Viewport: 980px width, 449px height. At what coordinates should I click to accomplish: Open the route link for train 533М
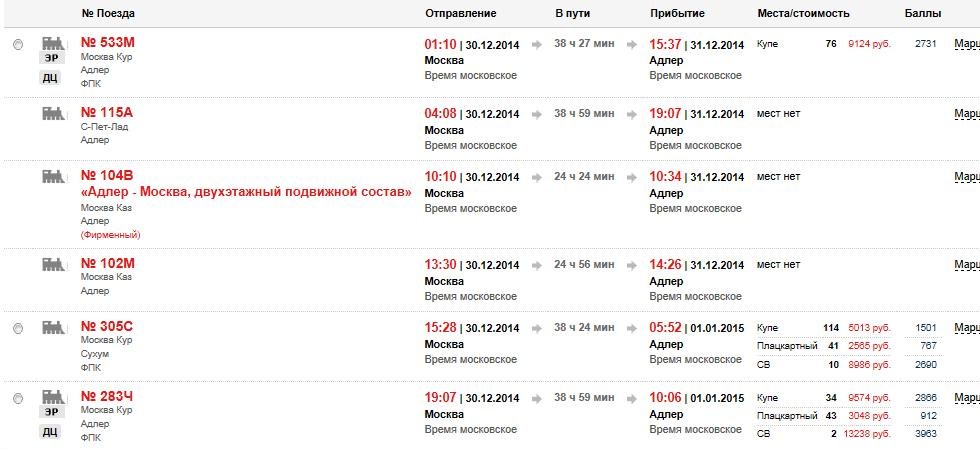point(967,45)
